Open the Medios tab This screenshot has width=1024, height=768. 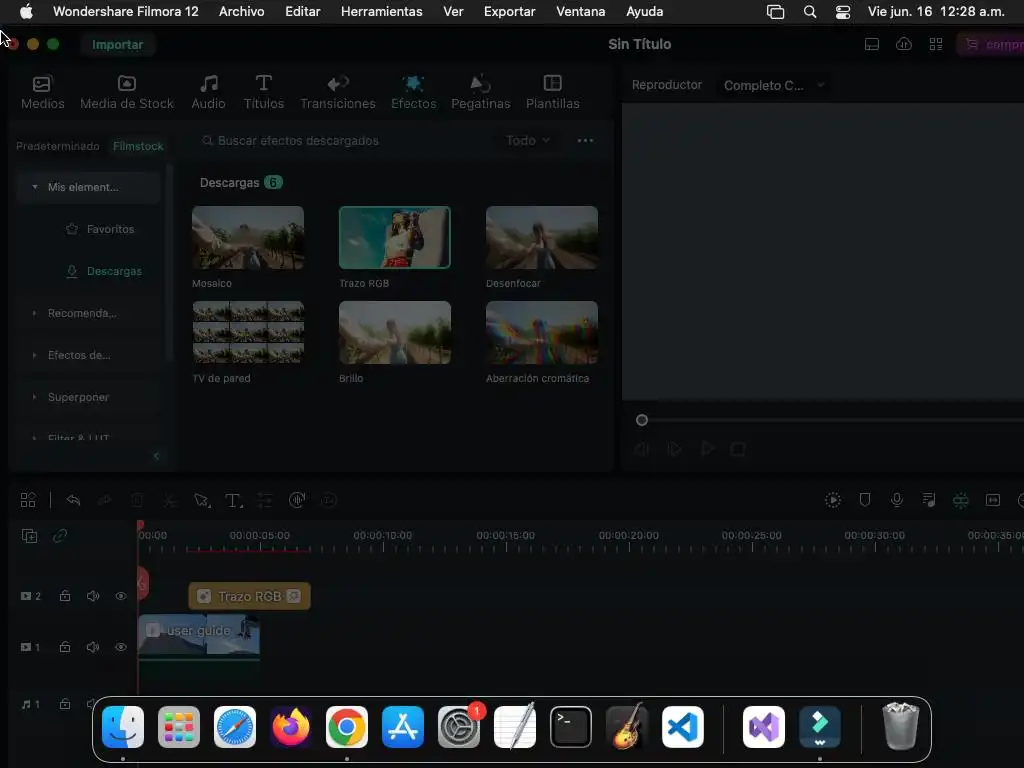pyautogui.click(x=42, y=92)
